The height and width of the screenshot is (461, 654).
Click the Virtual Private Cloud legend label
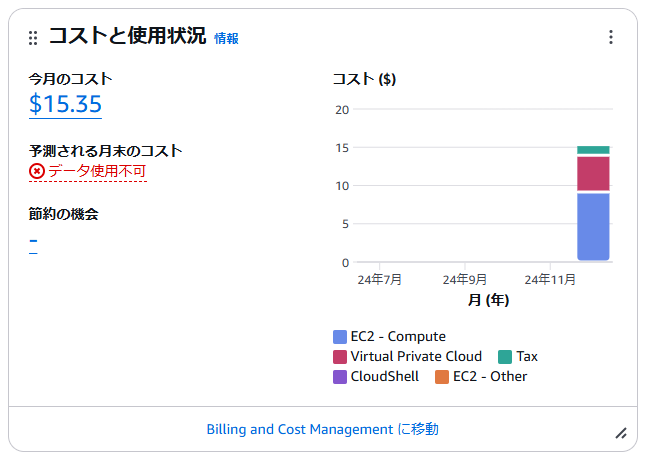click(x=416, y=356)
